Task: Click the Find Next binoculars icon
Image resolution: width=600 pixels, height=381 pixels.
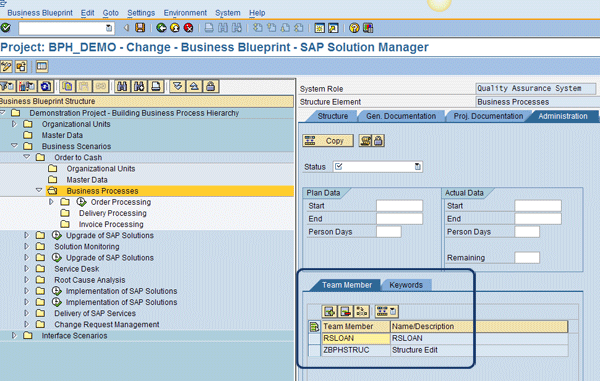Action: (x=139, y=86)
